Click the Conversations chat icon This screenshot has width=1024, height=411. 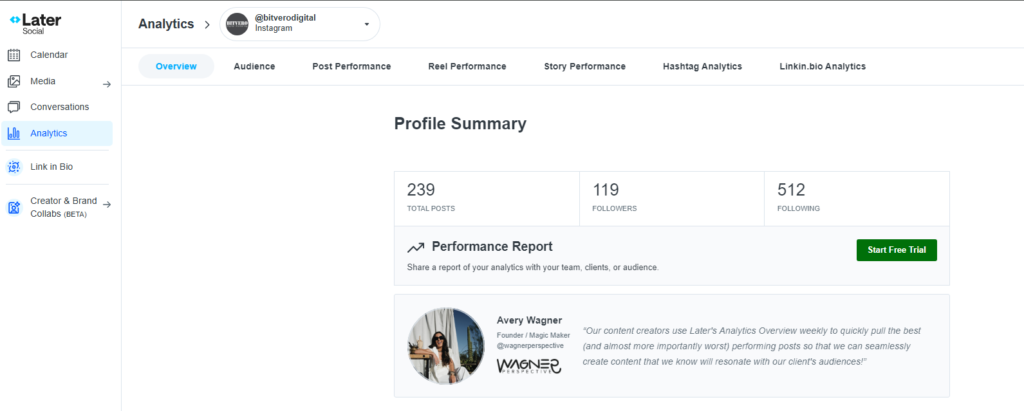pyautogui.click(x=14, y=107)
